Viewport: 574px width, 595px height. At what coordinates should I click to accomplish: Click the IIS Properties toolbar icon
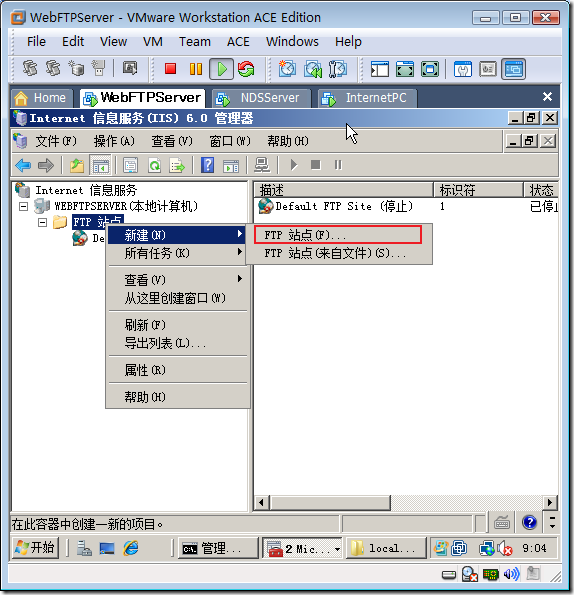point(130,165)
